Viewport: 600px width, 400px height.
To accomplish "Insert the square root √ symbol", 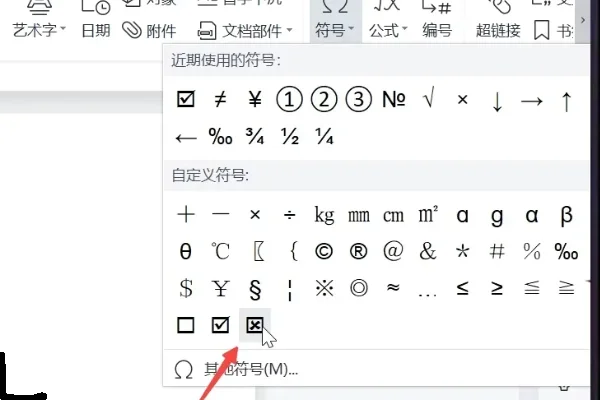I will click(429, 99).
